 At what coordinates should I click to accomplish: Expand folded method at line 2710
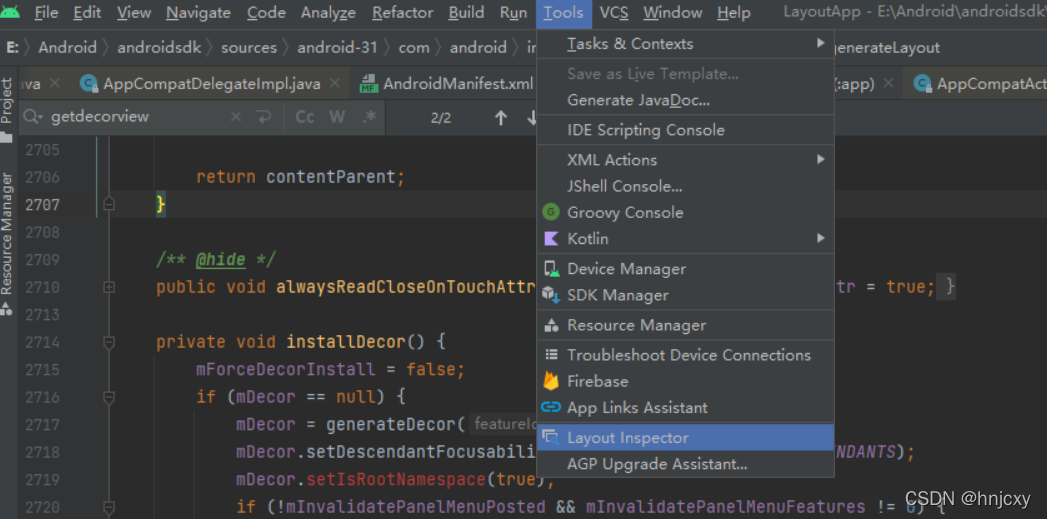110,287
